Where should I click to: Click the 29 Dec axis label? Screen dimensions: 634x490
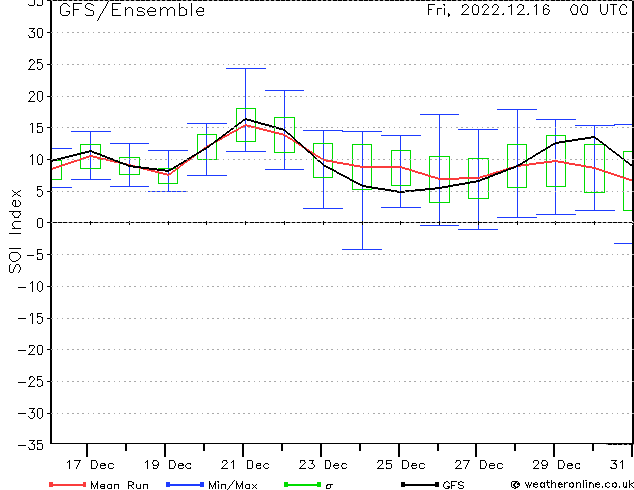[x=556, y=465]
